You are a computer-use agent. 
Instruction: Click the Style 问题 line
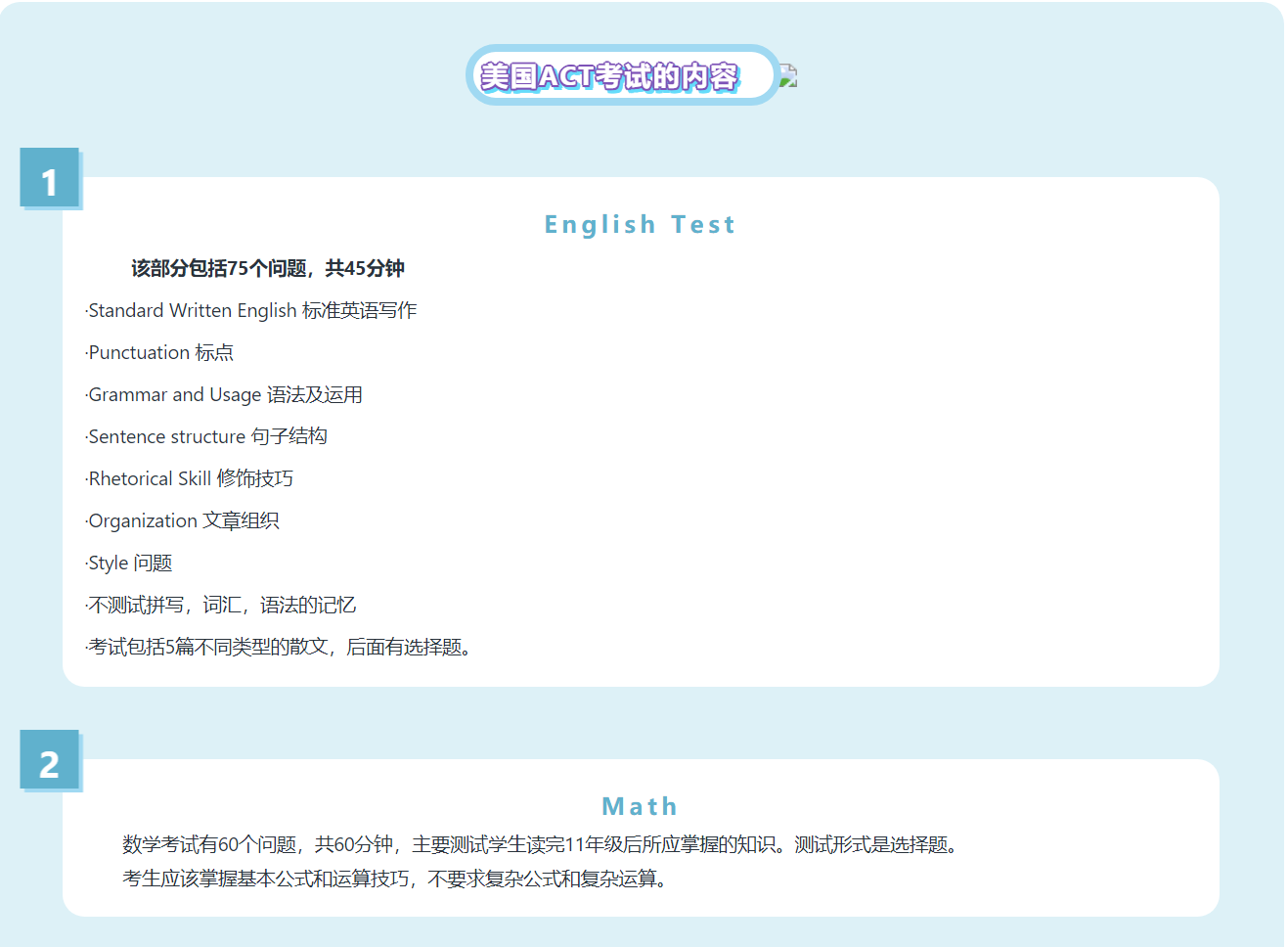click(x=129, y=563)
